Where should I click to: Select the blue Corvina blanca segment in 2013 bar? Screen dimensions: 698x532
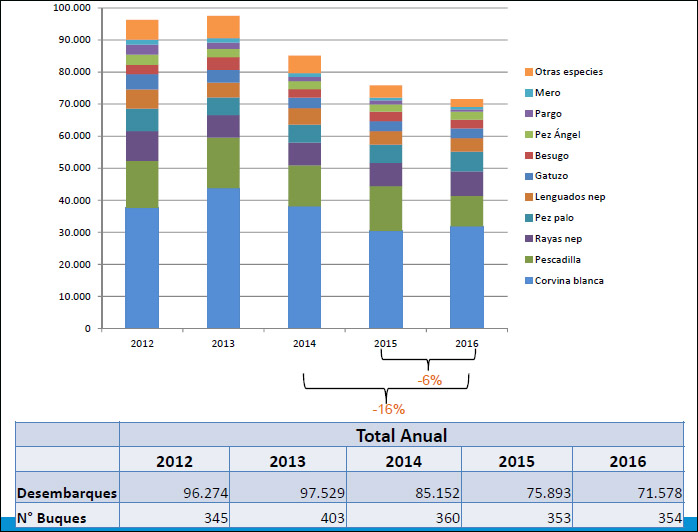tap(223, 258)
